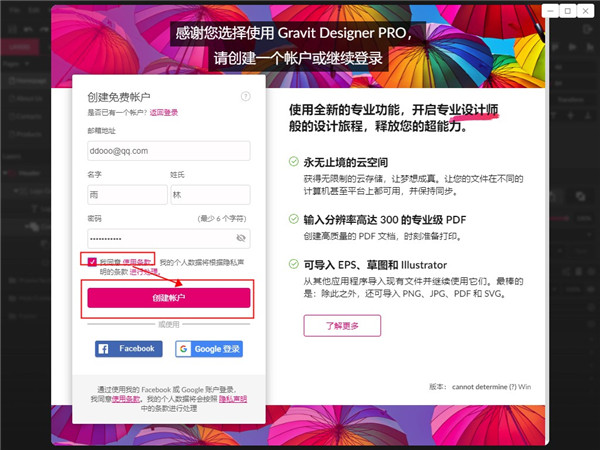600x450 pixels.
Task: Tick the 我同意 使用条款 checkbox
Action: pos(92,262)
